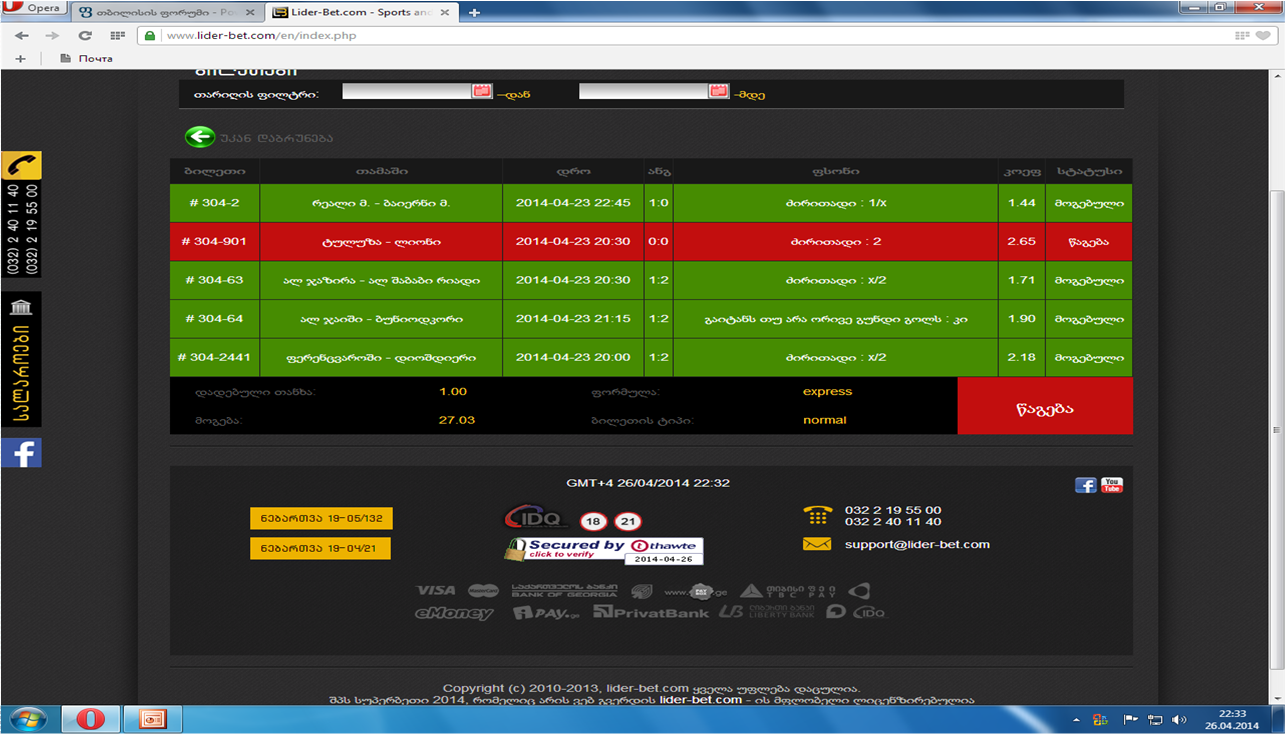Click the 21 age restriction badge
This screenshot has width=1285, height=734.
pos(628,521)
